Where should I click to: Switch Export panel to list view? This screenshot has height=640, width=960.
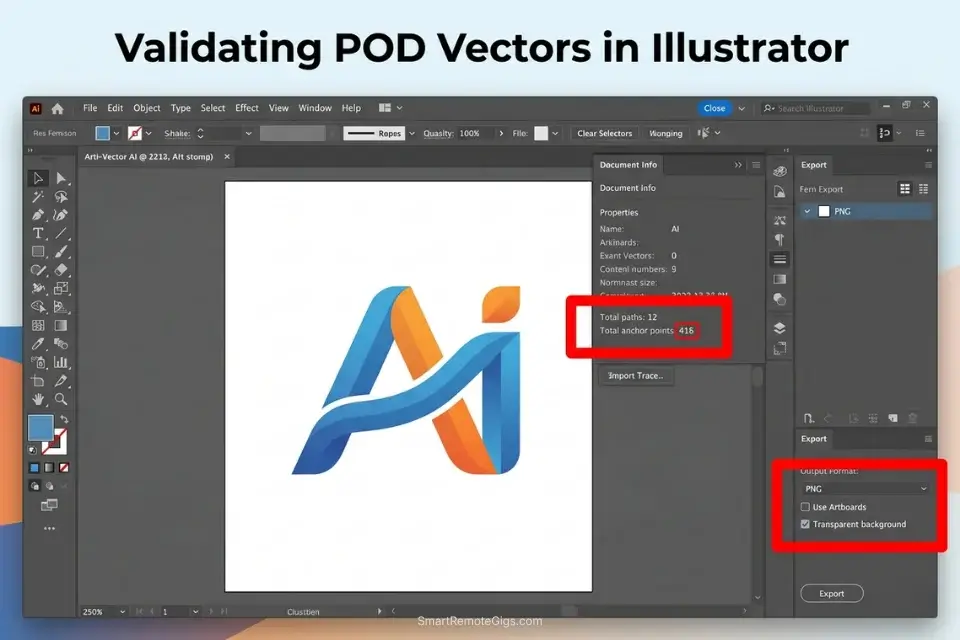(x=923, y=189)
